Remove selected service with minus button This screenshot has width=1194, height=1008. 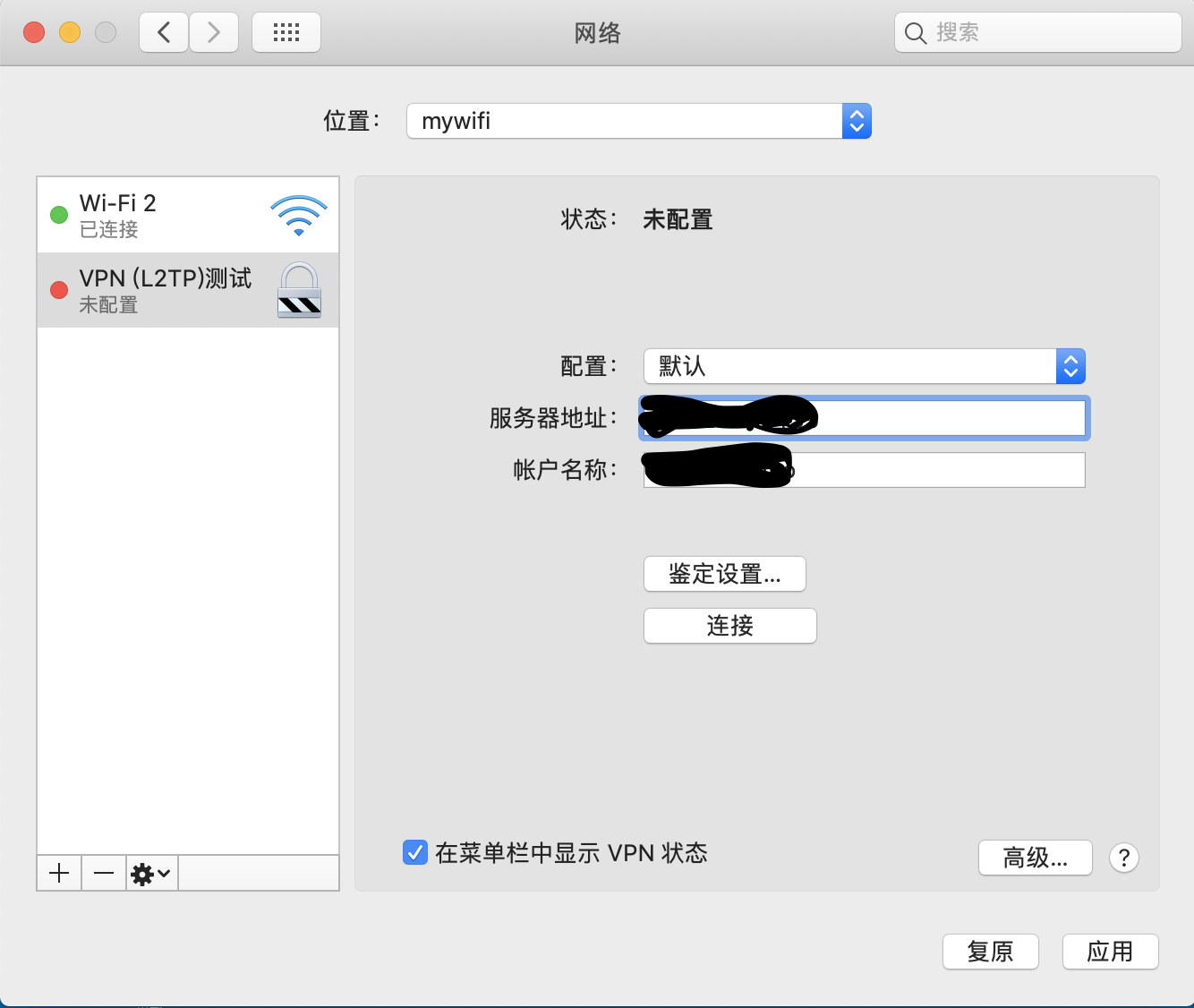tap(104, 873)
